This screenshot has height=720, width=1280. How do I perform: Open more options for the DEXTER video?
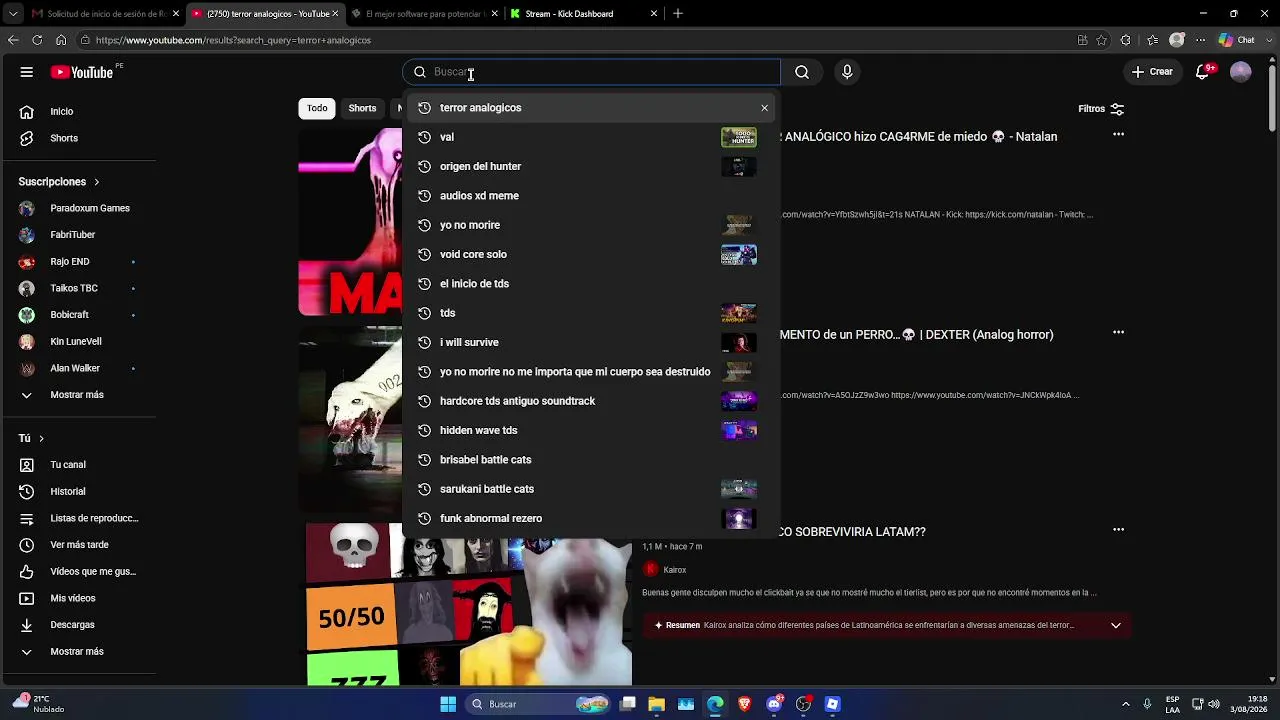point(1118,332)
